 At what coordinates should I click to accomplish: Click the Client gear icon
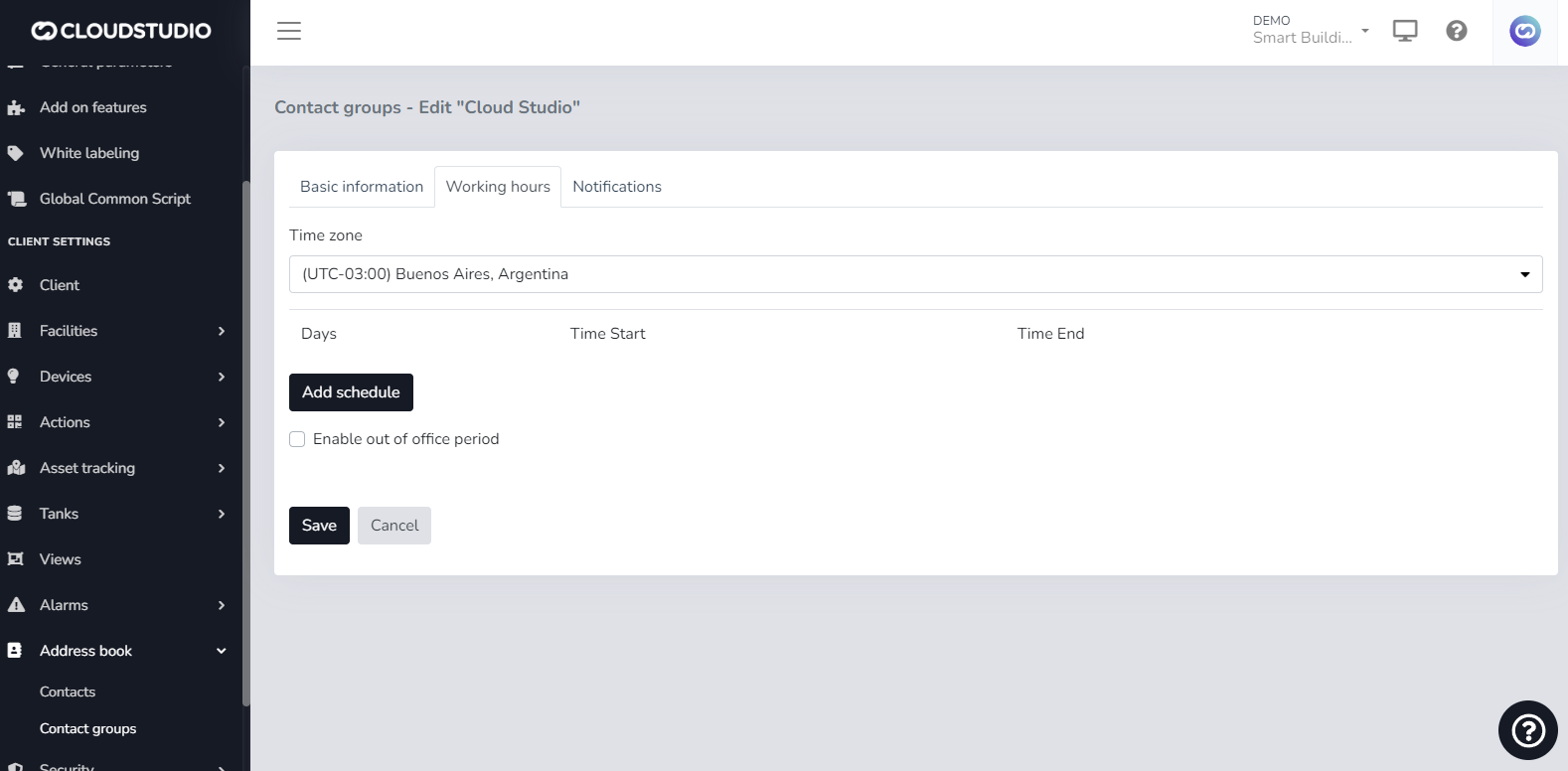[16, 285]
